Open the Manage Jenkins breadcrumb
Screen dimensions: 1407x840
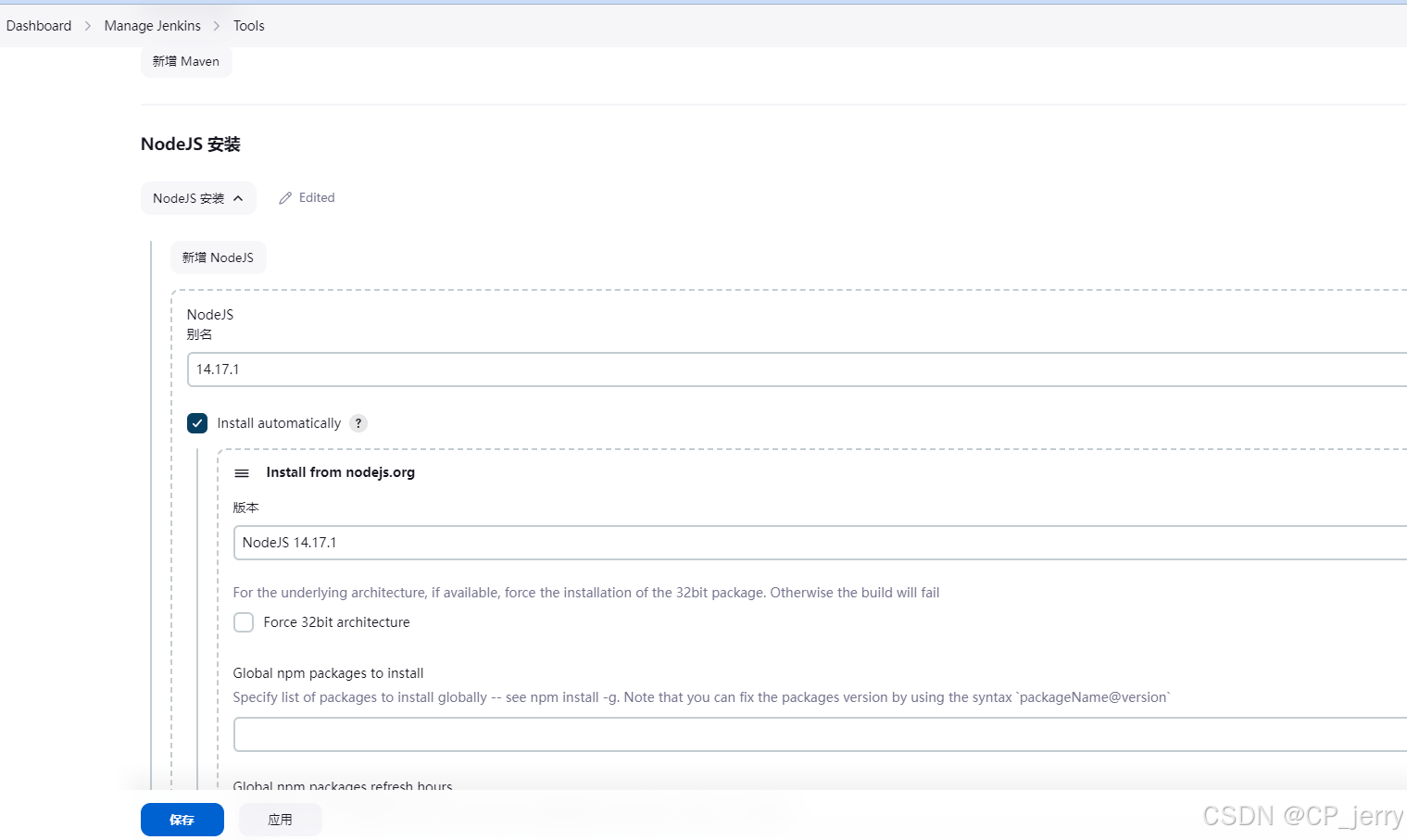tap(152, 26)
